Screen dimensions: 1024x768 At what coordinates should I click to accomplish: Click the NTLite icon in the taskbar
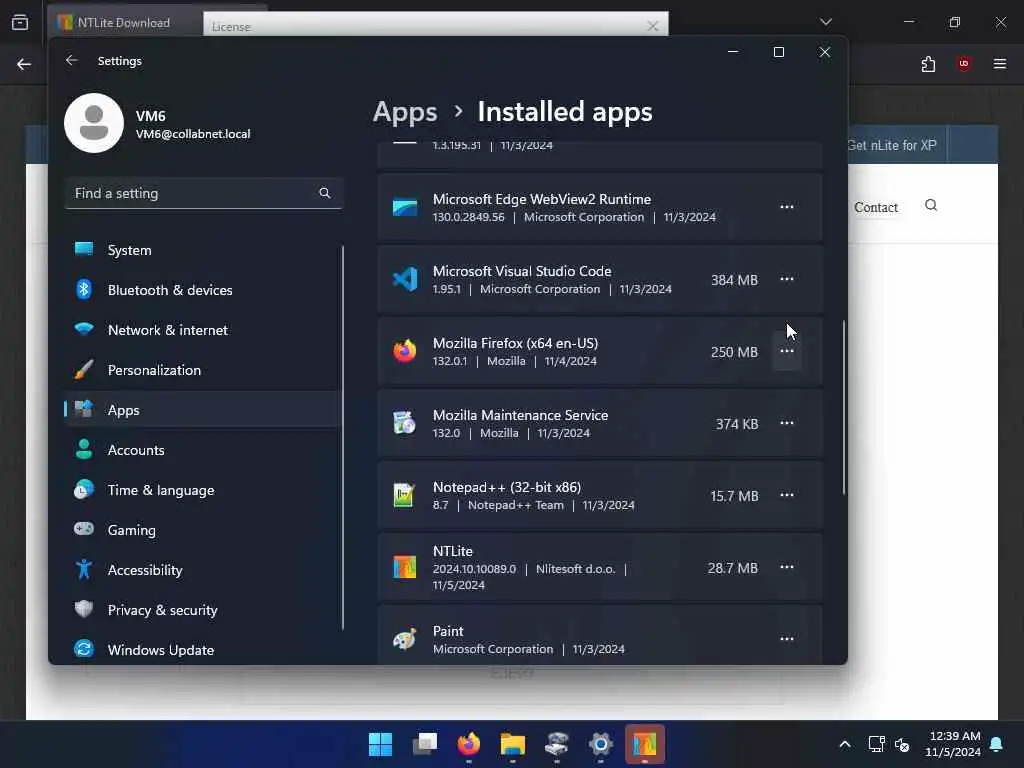click(x=645, y=744)
